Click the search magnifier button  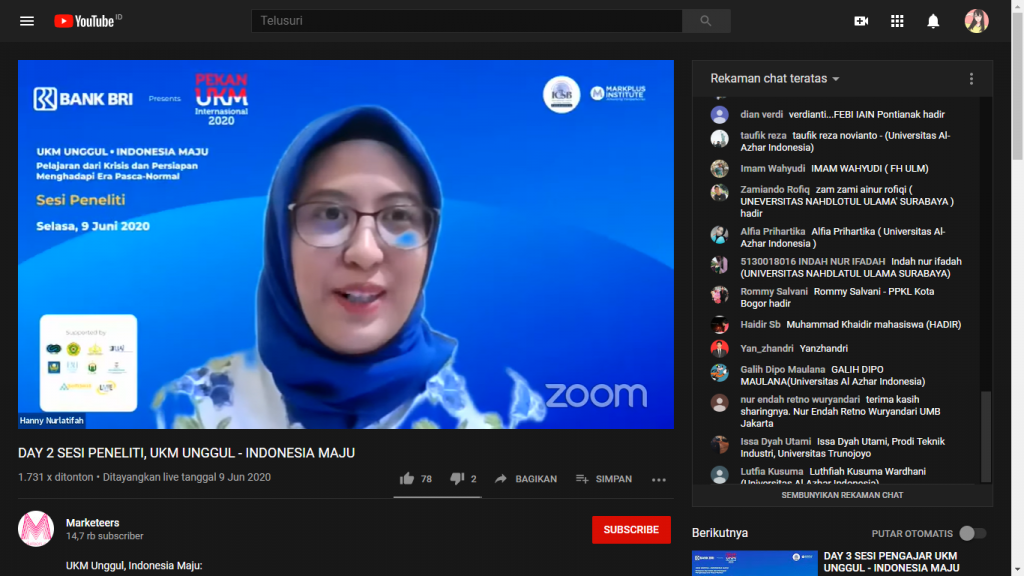[706, 21]
